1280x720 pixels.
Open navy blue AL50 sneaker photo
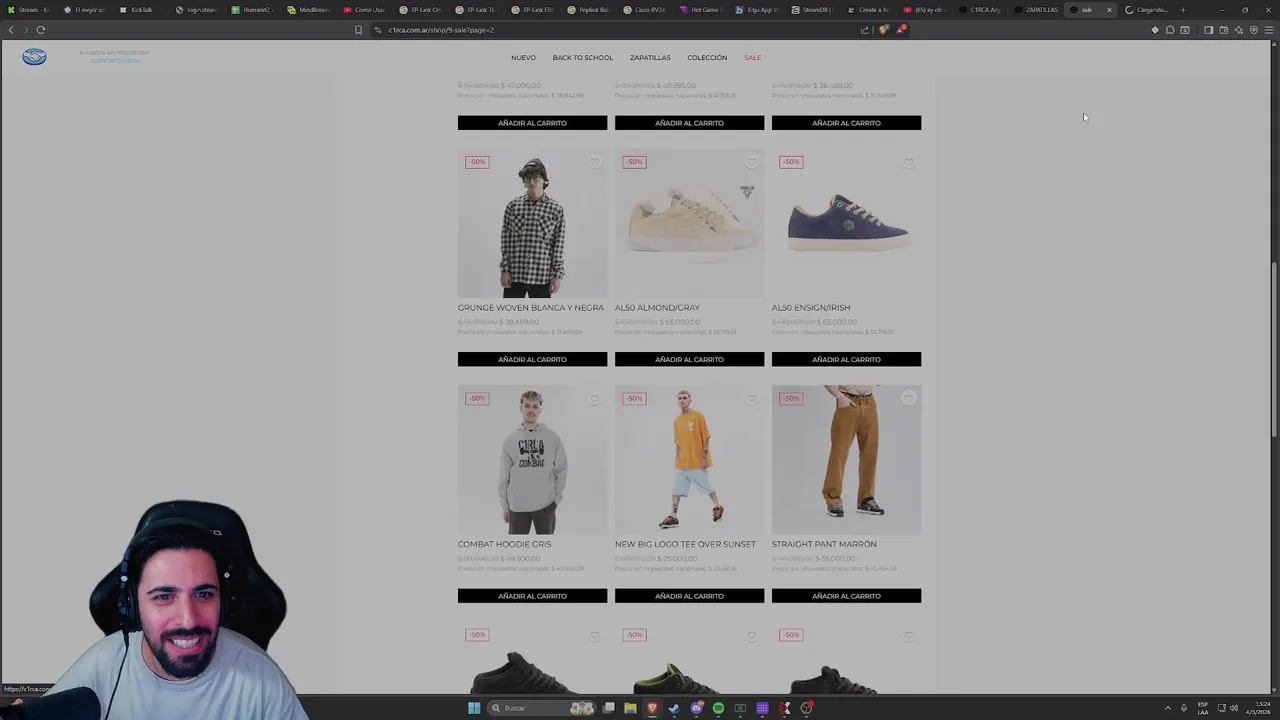click(846, 223)
